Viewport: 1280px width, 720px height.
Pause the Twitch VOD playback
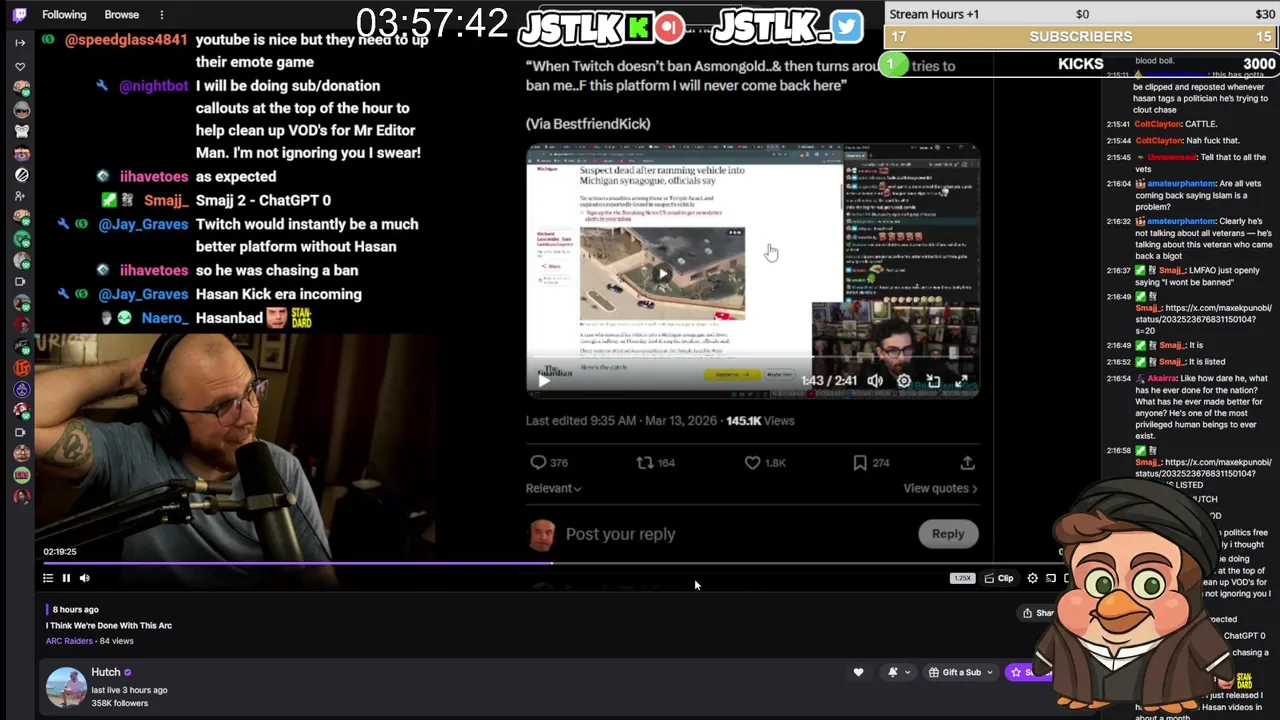tap(66, 578)
